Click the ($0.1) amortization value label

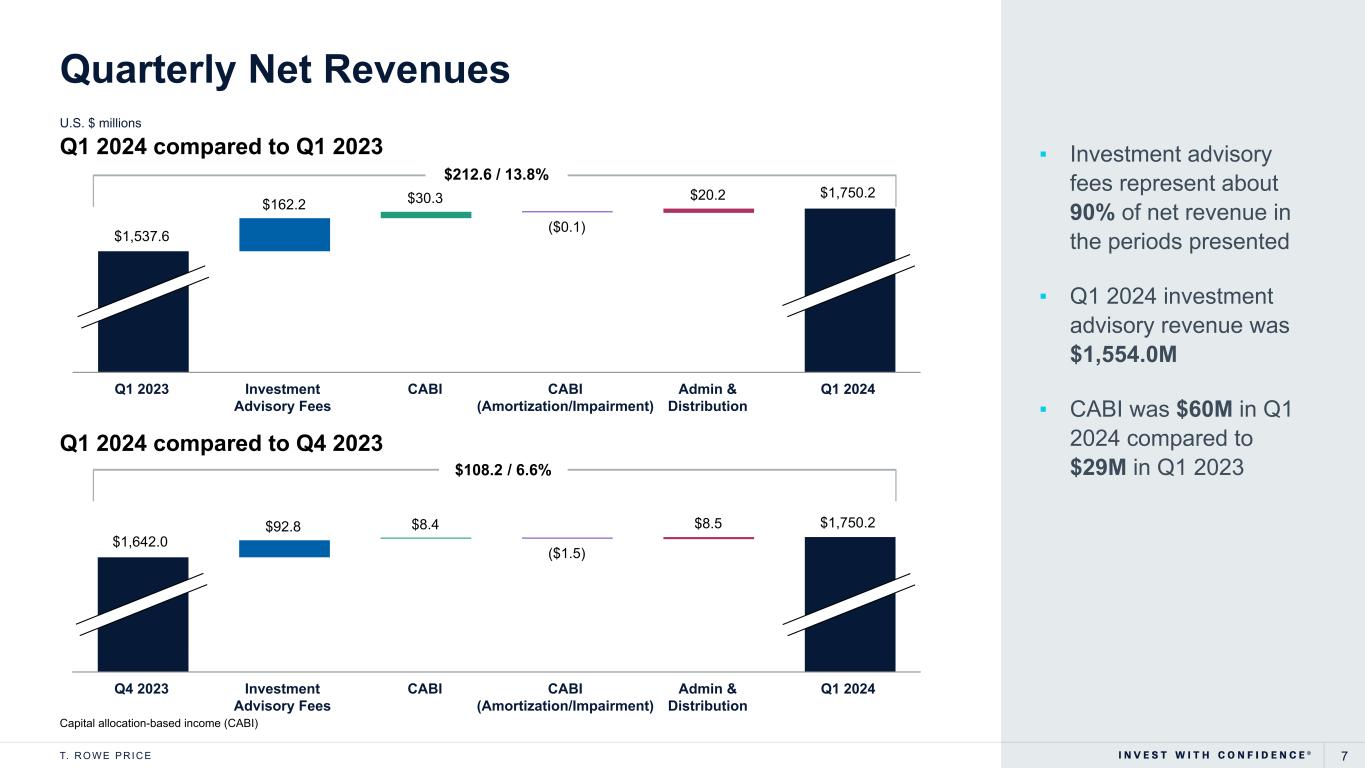pos(566,227)
